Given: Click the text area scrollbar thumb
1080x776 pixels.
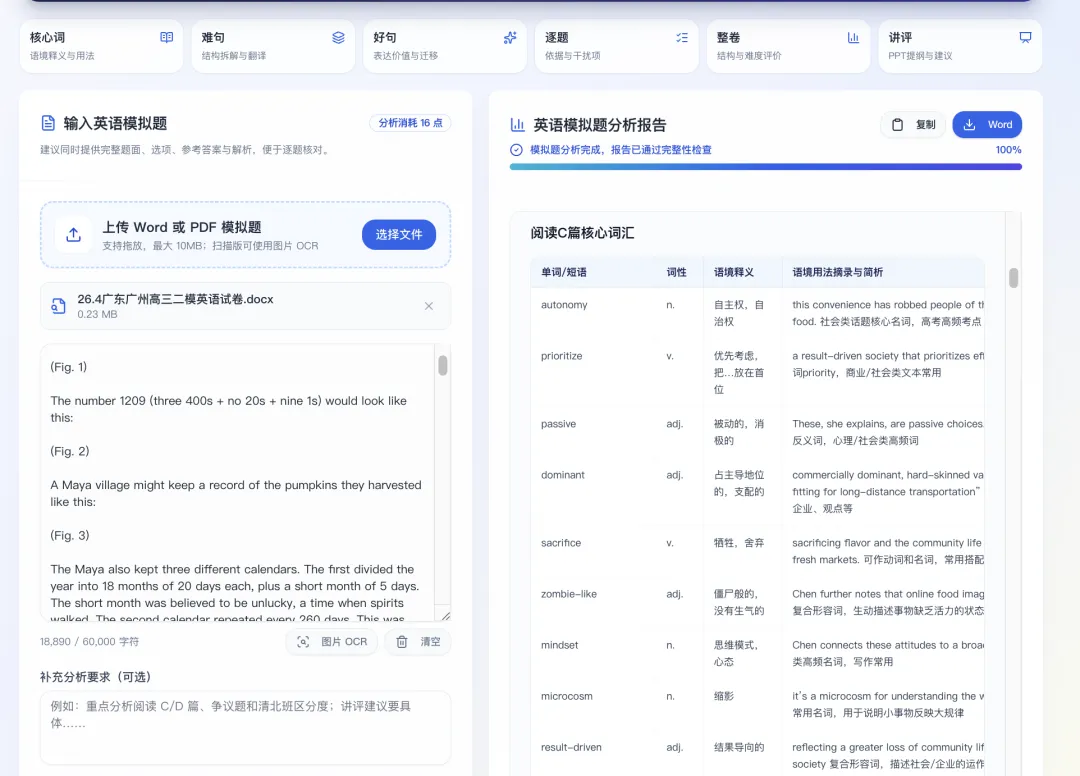Looking at the screenshot, I should pos(443,366).
